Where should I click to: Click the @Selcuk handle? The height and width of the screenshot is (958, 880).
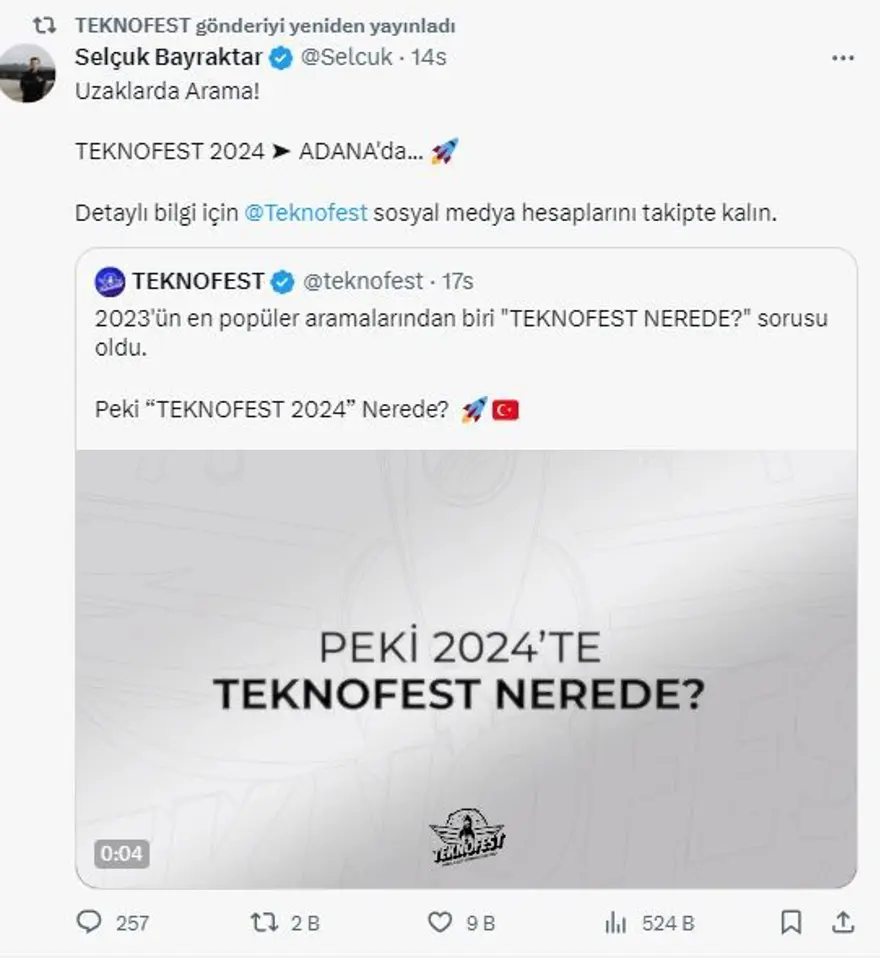346,58
